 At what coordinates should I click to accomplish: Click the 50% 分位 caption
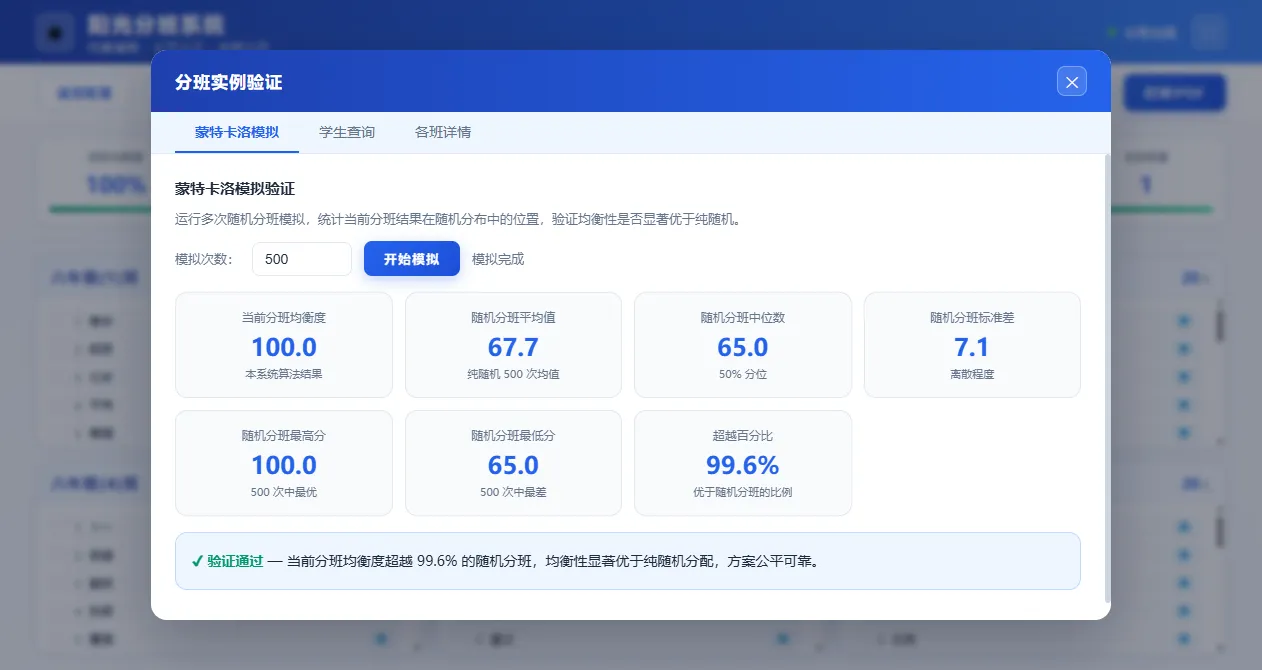tap(743, 375)
